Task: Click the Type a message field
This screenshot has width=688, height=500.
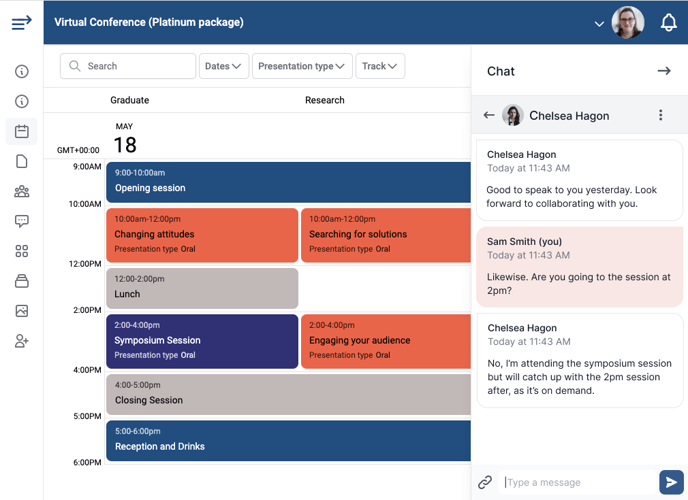Action: pyautogui.click(x=577, y=482)
